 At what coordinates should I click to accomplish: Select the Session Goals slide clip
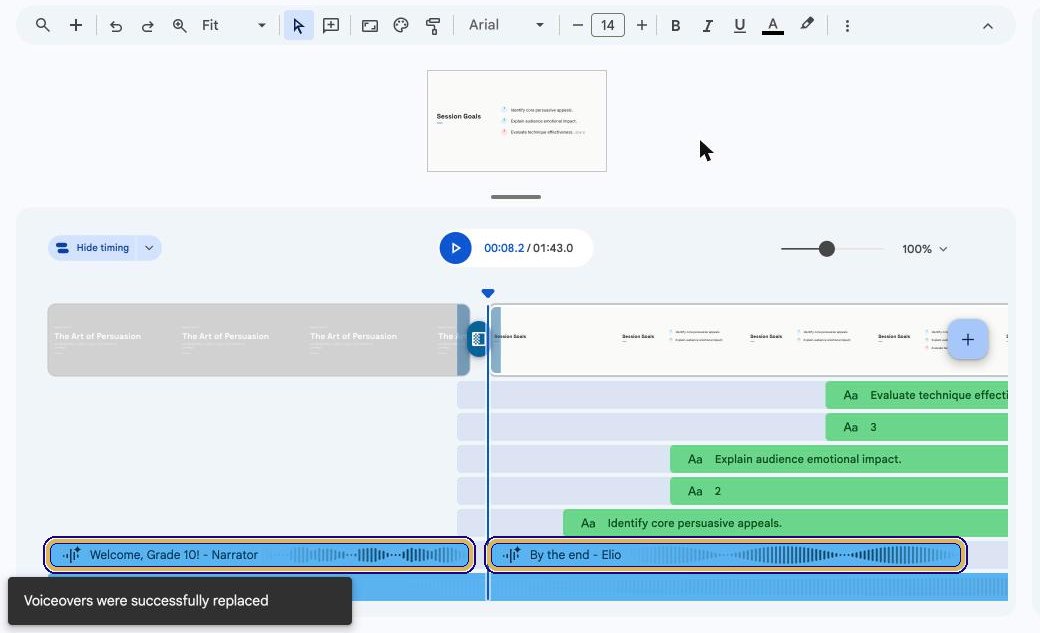[749, 340]
